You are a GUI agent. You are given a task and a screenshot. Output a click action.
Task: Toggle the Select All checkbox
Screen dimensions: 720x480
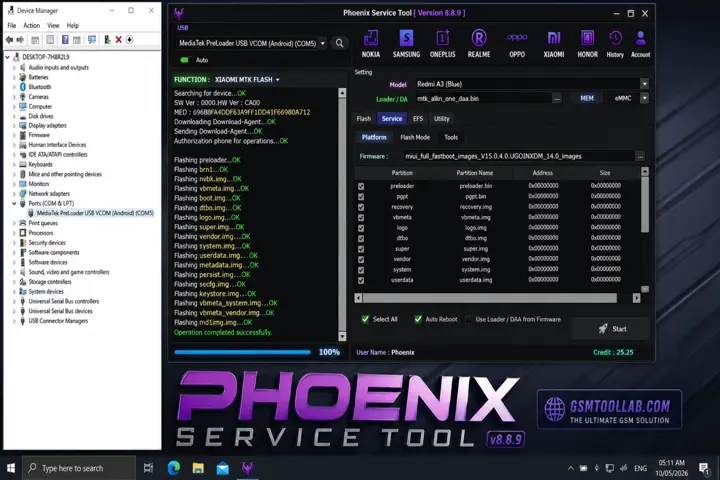pos(365,319)
